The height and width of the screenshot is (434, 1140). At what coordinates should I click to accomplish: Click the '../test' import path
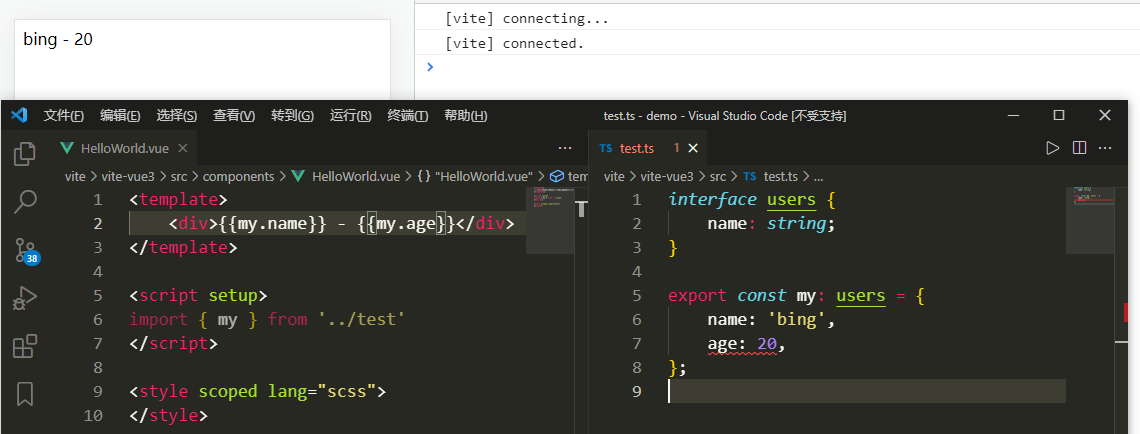tap(361, 319)
